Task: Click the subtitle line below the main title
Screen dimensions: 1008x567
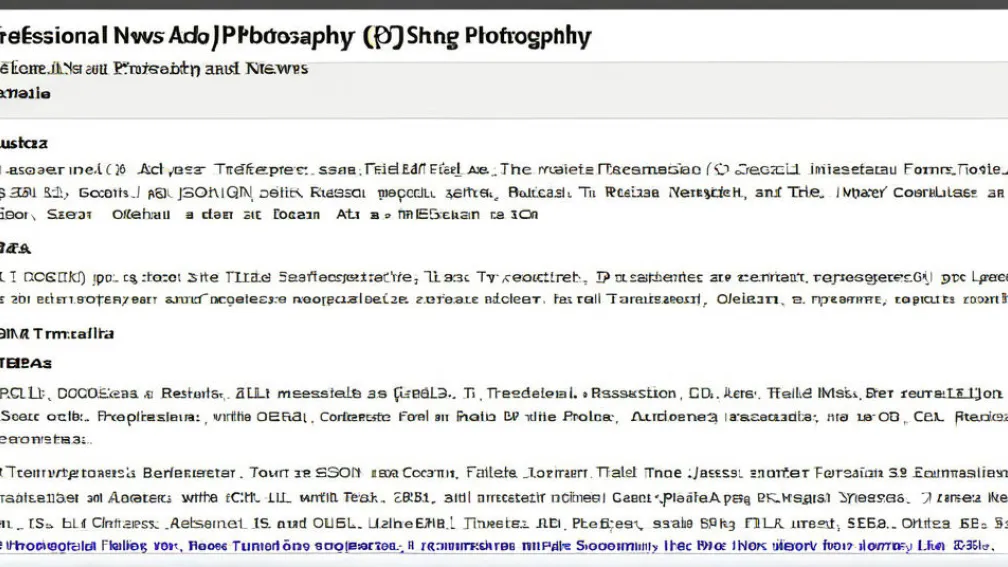Action: pyautogui.click(x=154, y=69)
